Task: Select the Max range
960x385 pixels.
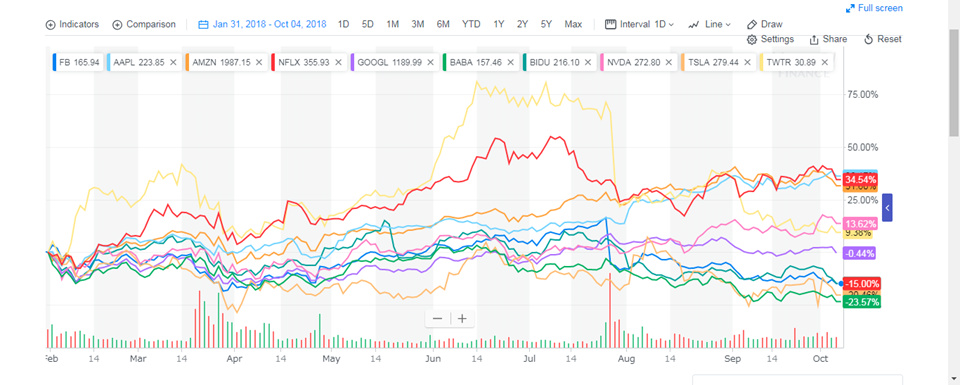Action: click(573, 24)
